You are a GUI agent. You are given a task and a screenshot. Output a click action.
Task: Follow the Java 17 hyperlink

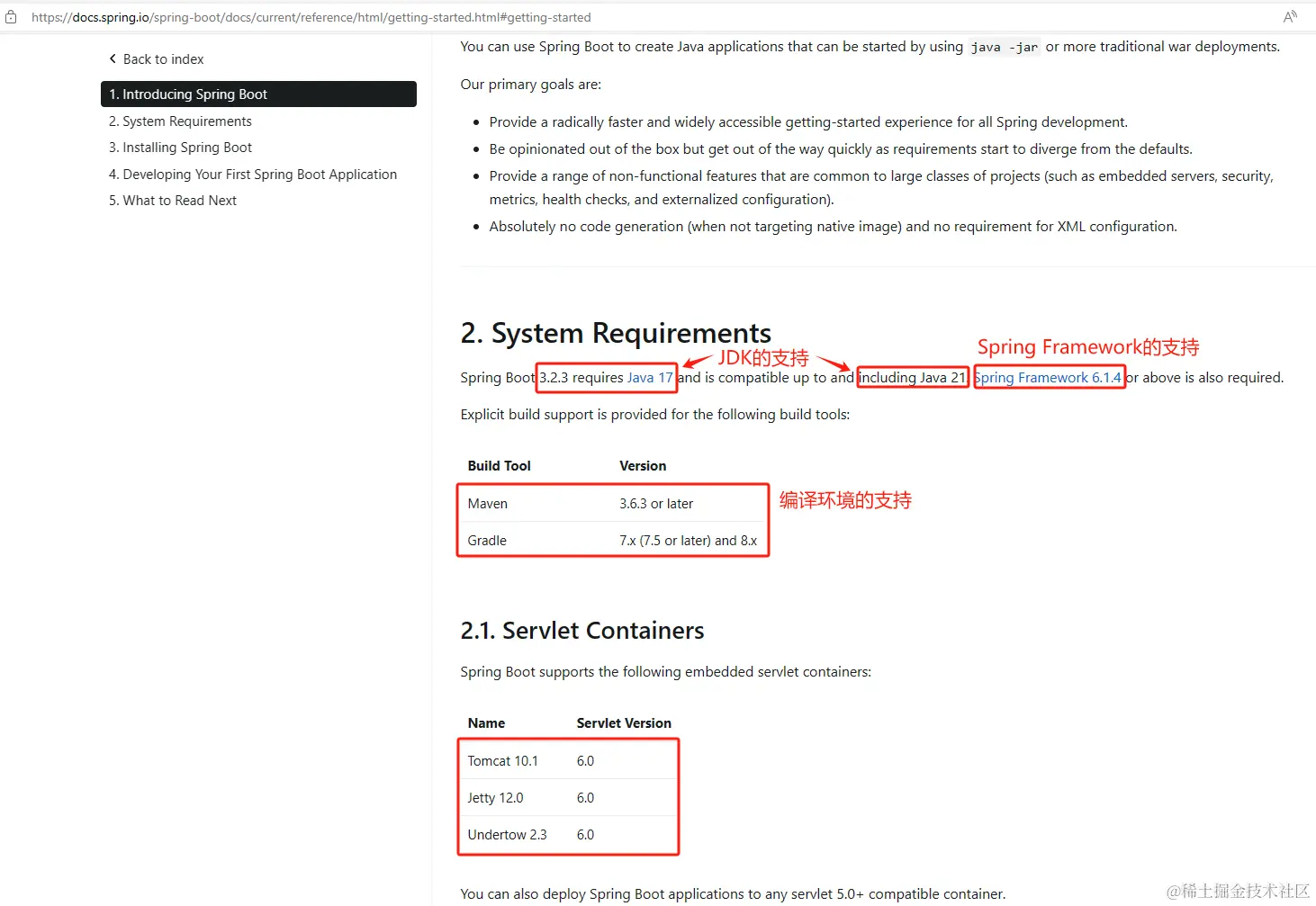[x=650, y=378]
